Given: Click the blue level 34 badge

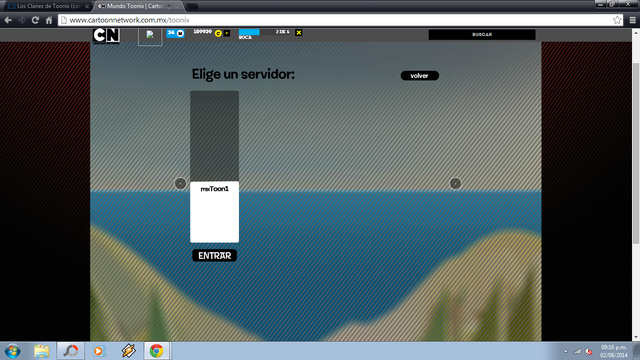Looking at the screenshot, I should coord(176,33).
